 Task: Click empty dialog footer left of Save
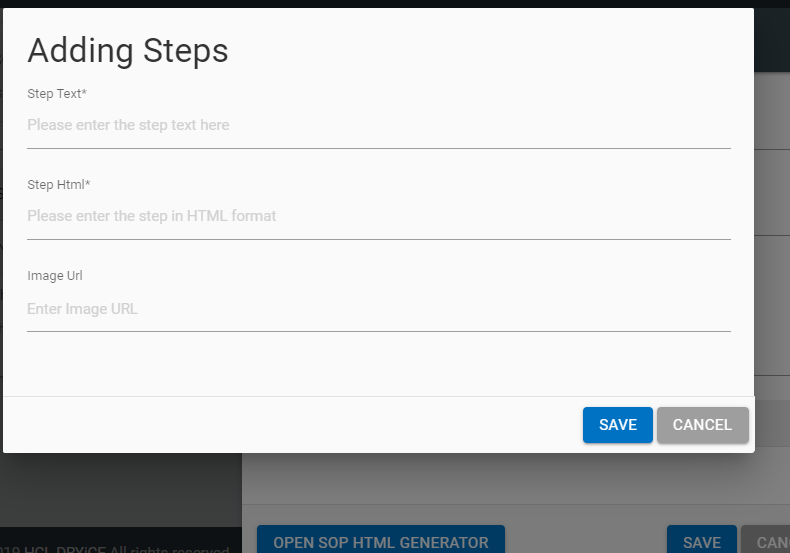tap(290, 425)
